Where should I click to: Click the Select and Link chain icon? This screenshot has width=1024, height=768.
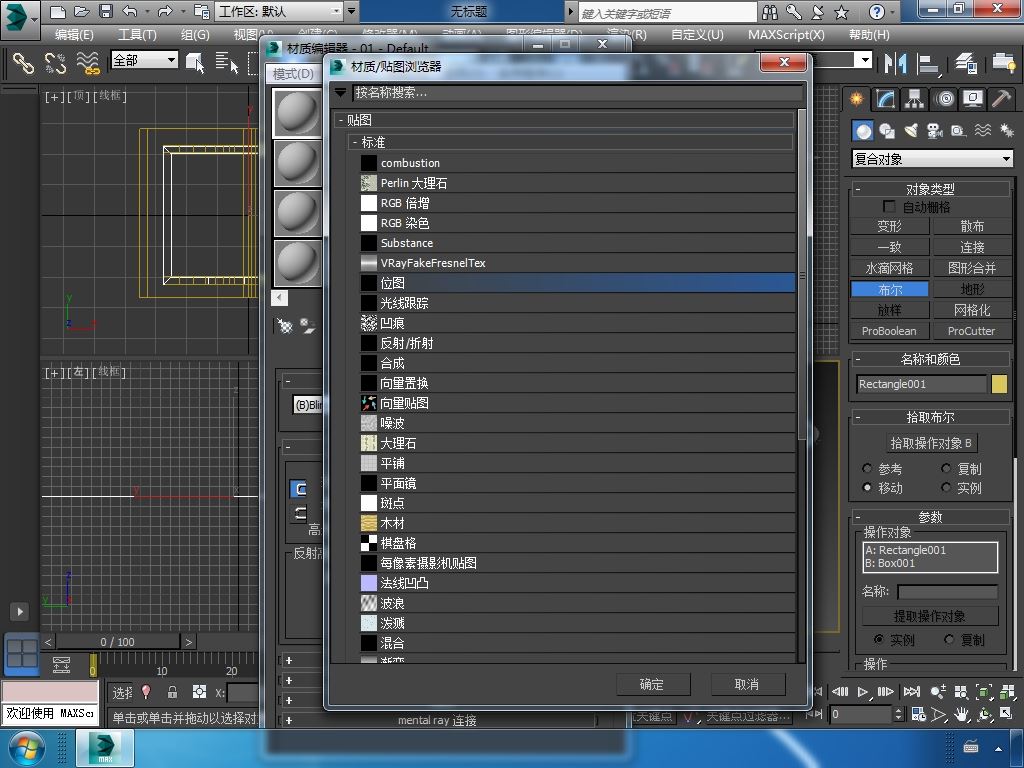(x=23, y=63)
